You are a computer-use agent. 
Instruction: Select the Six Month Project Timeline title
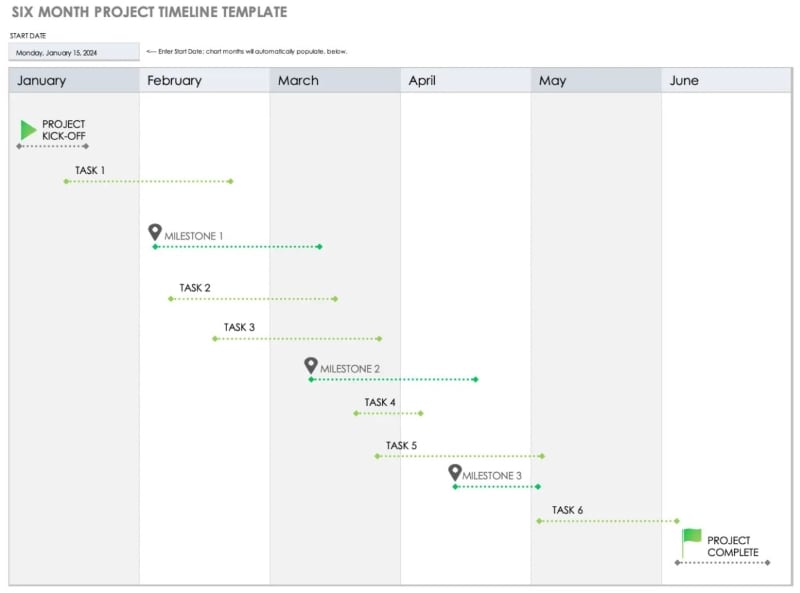tap(149, 13)
